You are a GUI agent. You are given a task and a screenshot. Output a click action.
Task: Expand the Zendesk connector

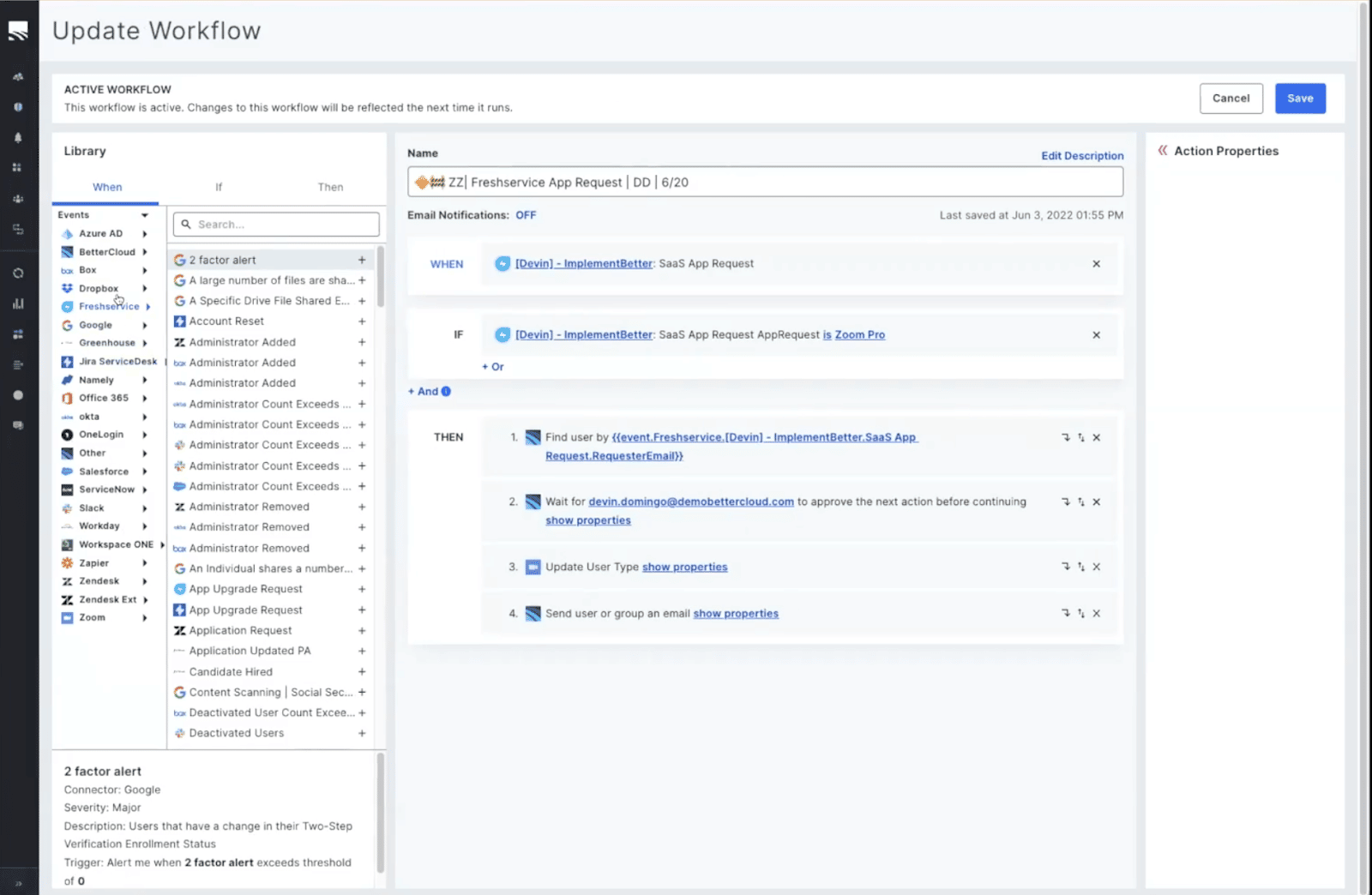(x=145, y=581)
